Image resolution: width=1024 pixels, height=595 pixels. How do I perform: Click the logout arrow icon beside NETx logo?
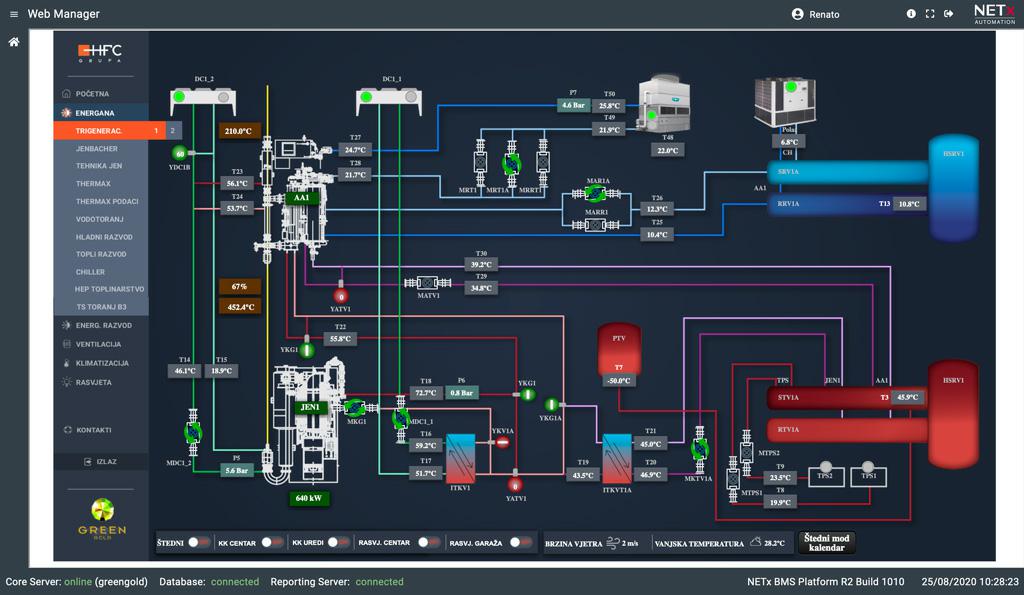(x=948, y=14)
